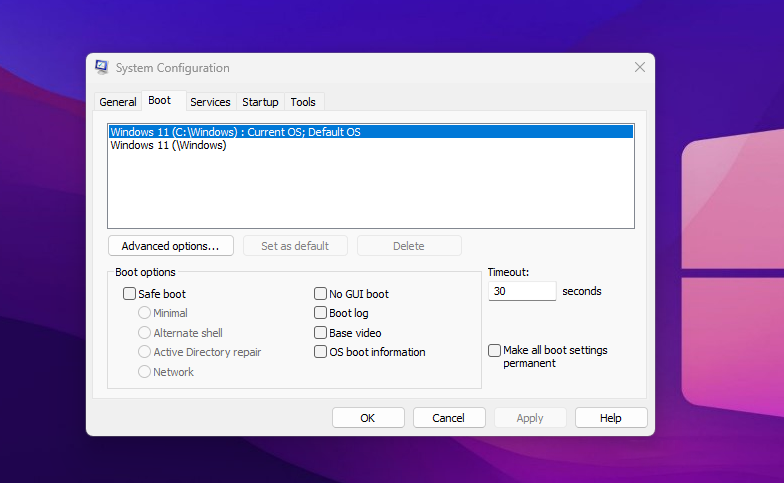Select the Tools tab

point(303,102)
